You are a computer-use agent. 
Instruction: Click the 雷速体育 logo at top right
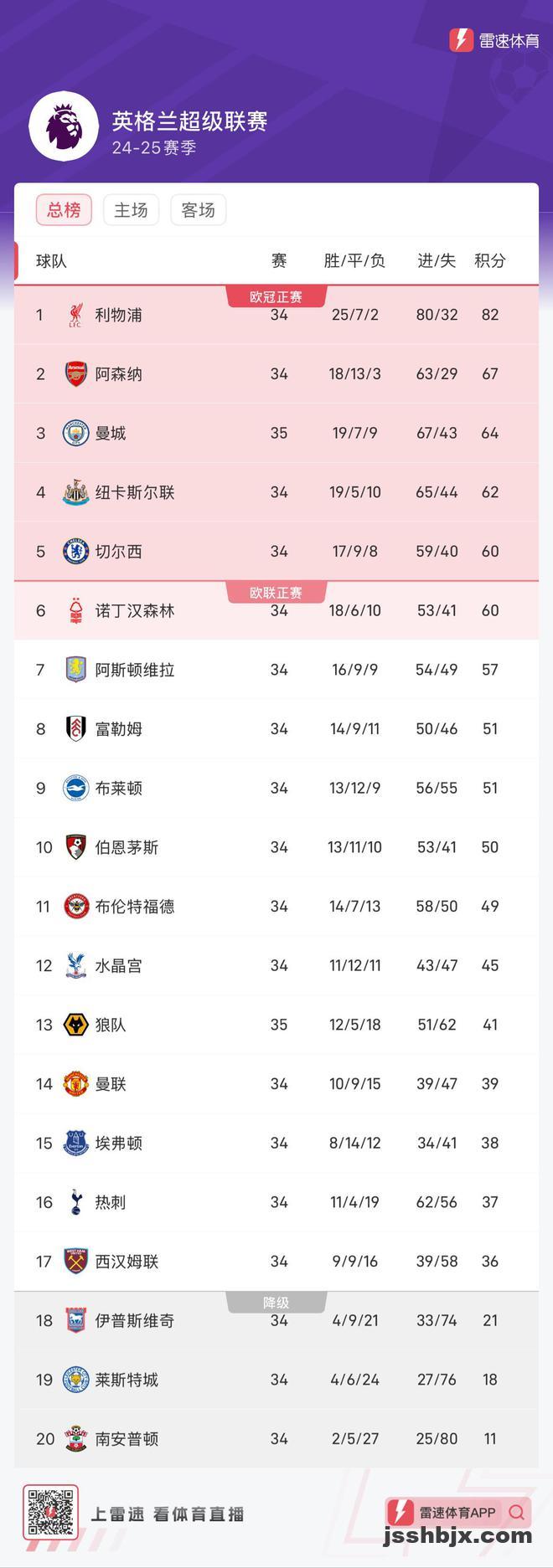(x=494, y=40)
